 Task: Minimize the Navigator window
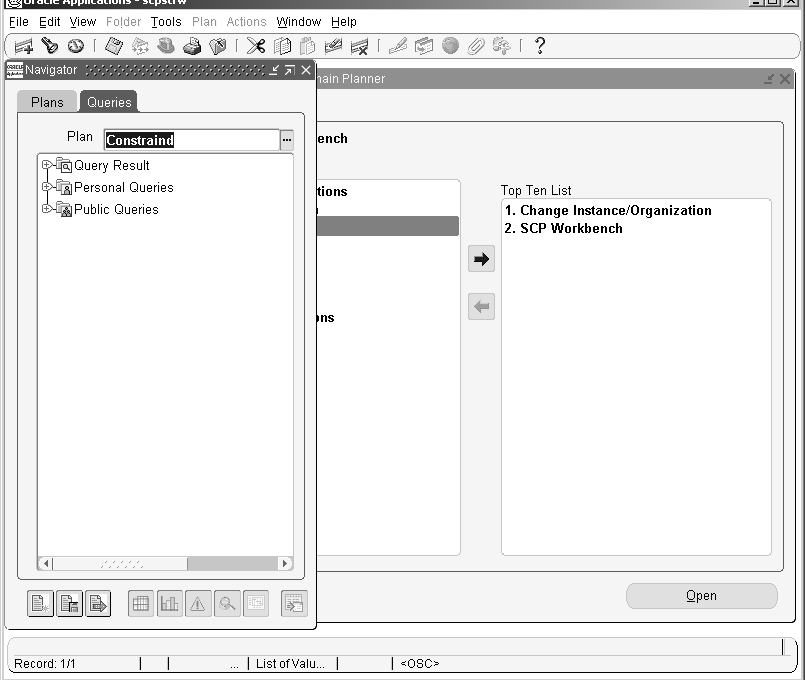click(275, 70)
